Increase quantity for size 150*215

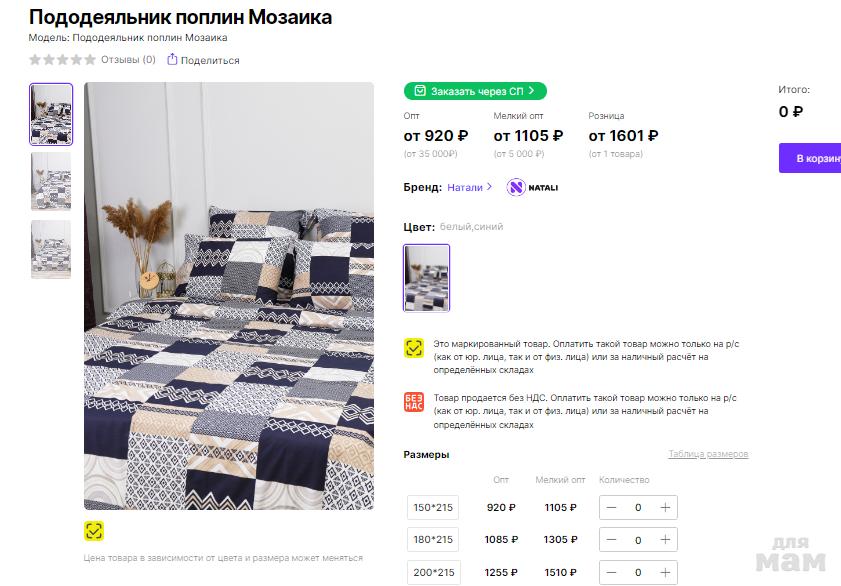coord(665,507)
